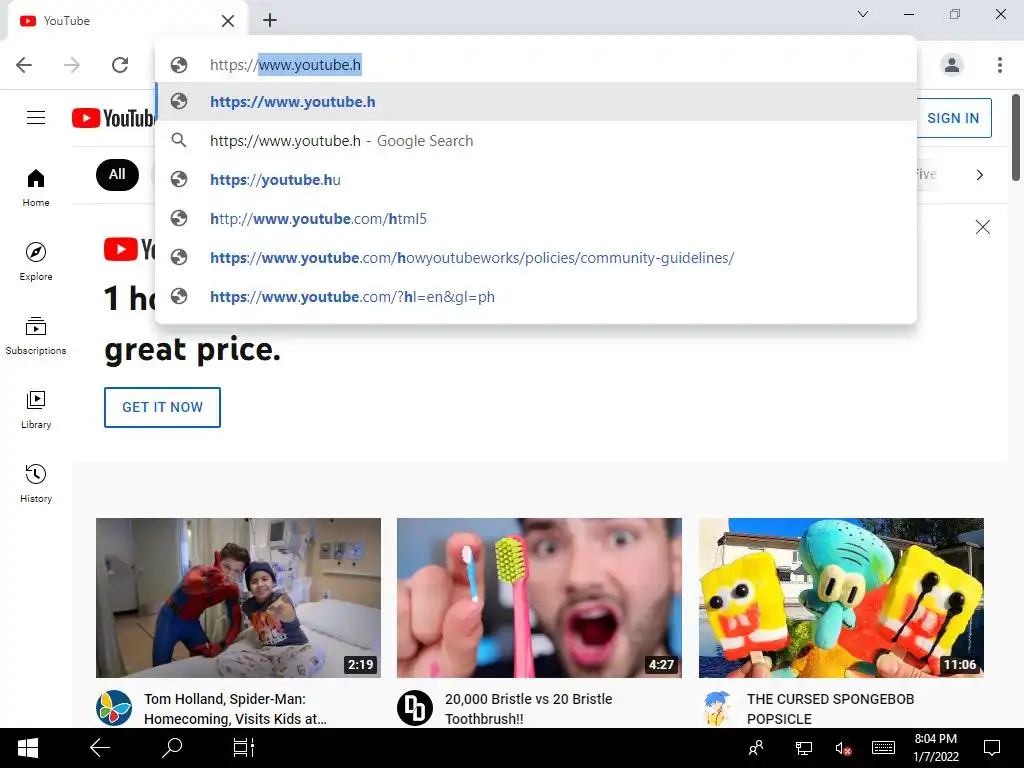Screen dimensions: 1024x768
Task: Go back using the browser back arrow
Action: click(x=24, y=65)
